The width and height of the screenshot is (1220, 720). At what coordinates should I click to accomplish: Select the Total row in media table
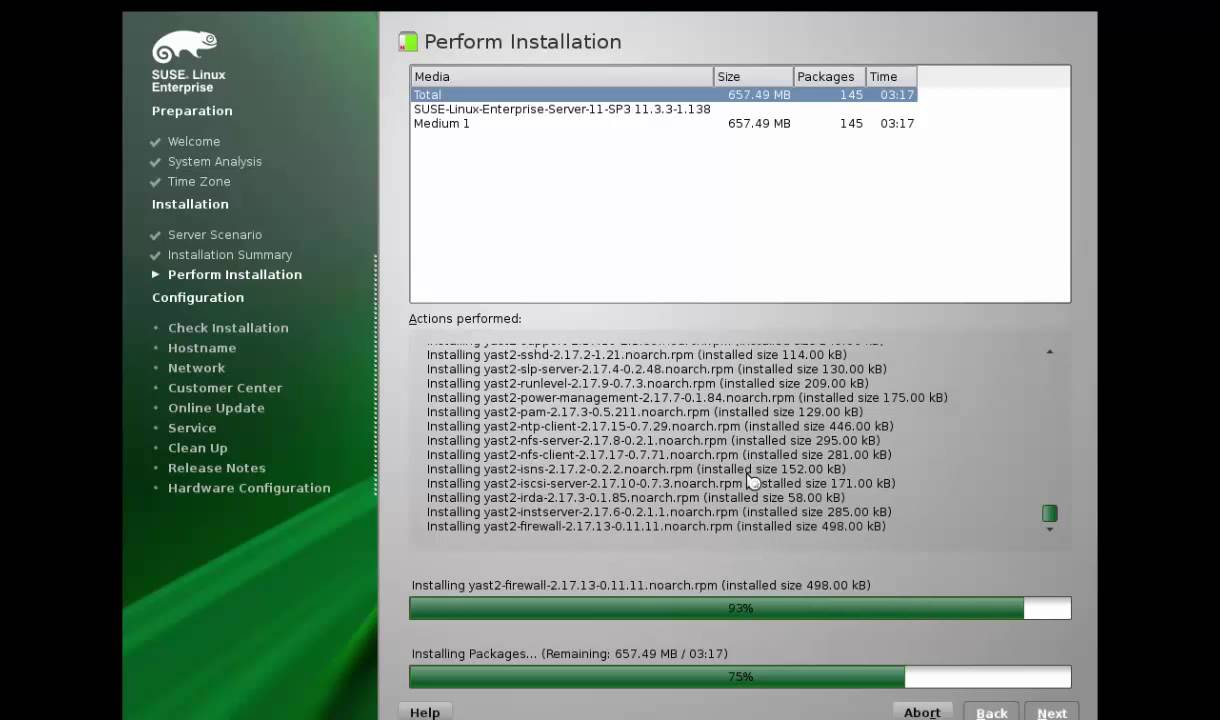tap(664, 95)
